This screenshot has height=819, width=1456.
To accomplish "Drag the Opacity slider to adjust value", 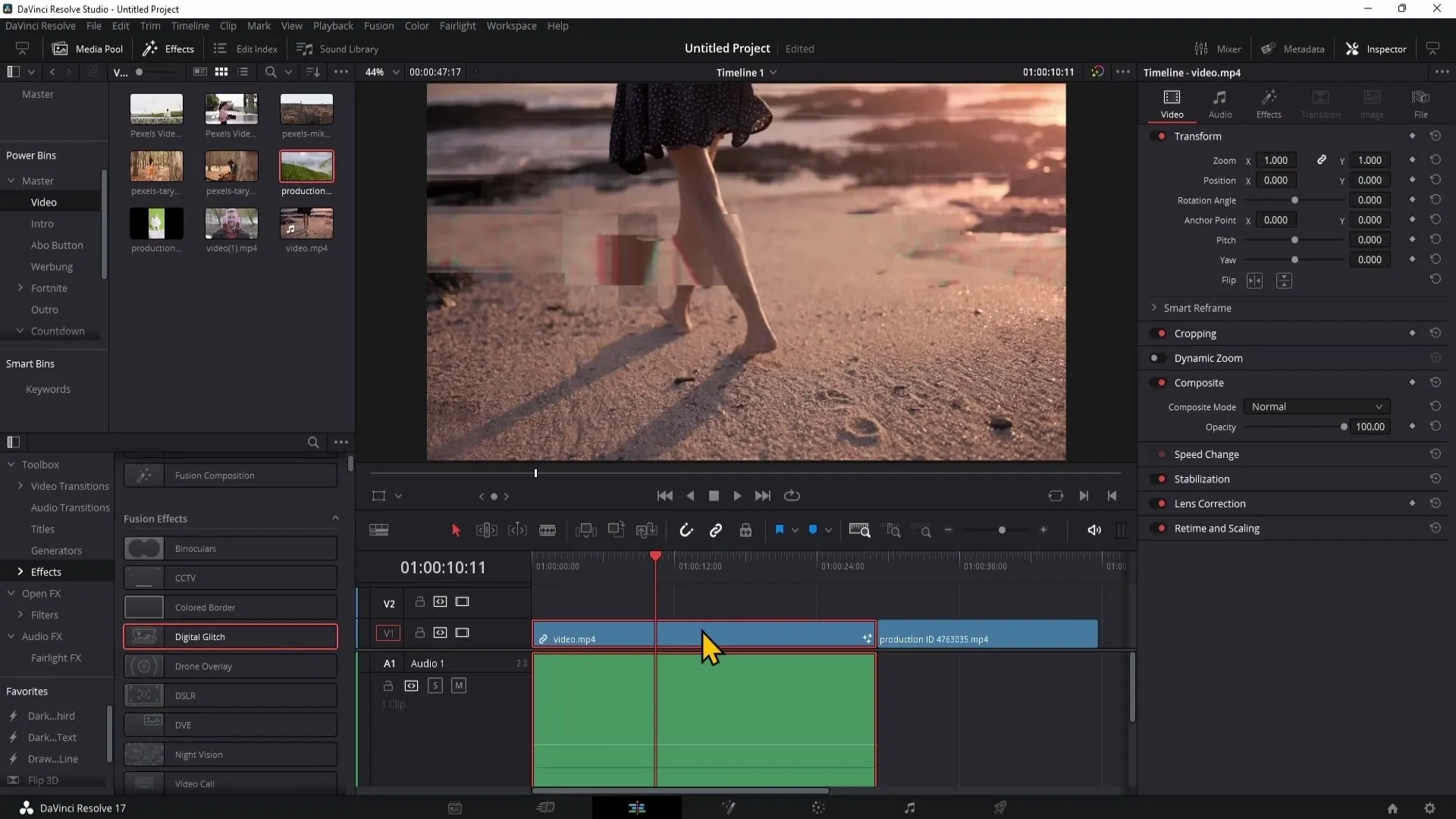I will pyautogui.click(x=1344, y=427).
